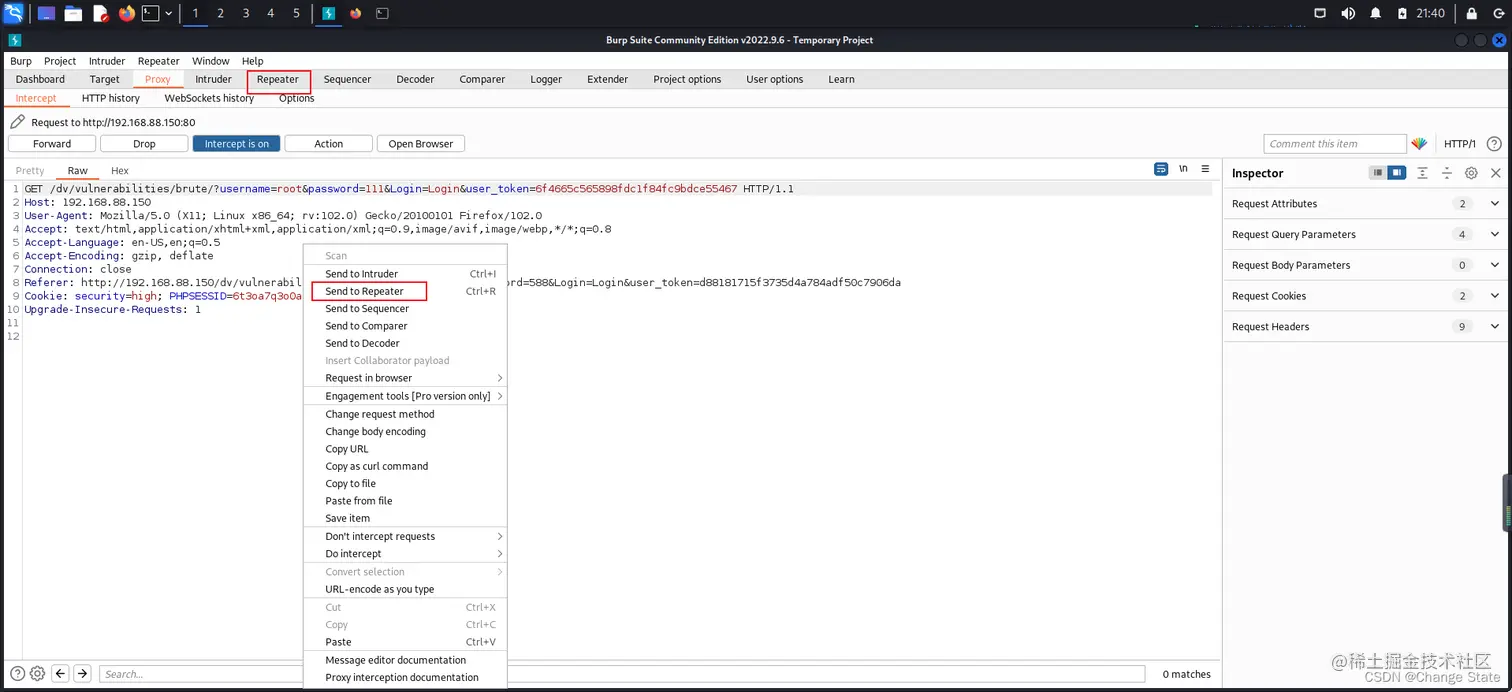This screenshot has width=1512, height=692.
Task: Click the HTTP/1 protocol label
Action: click(1460, 144)
